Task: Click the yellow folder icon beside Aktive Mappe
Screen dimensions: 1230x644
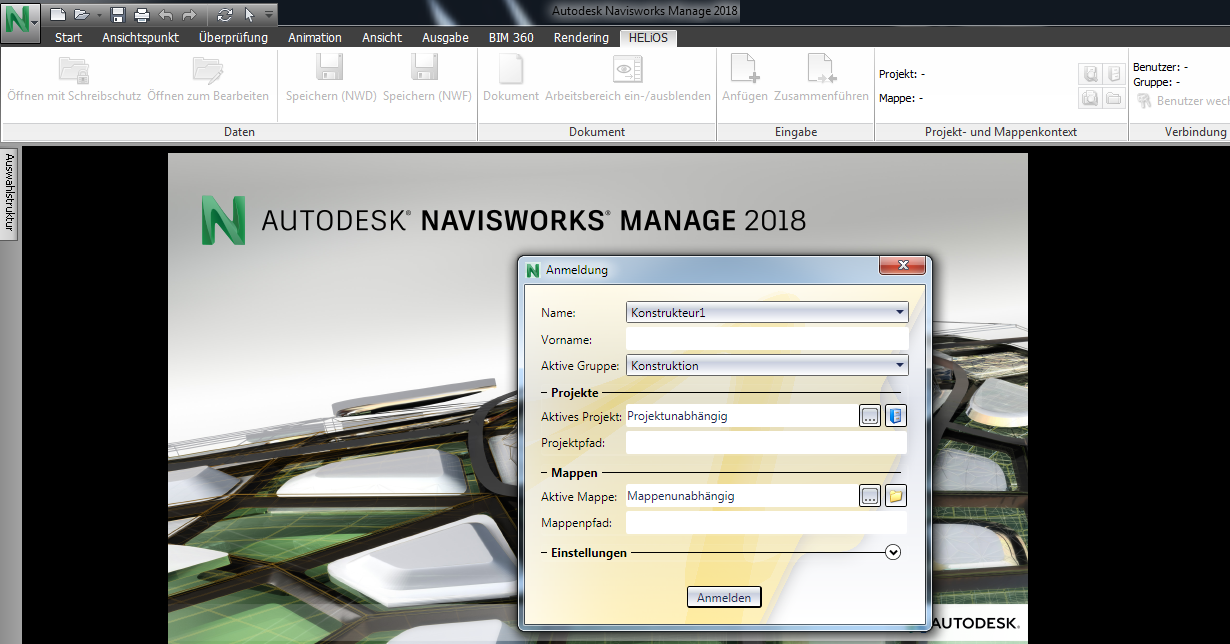Action: (x=895, y=496)
